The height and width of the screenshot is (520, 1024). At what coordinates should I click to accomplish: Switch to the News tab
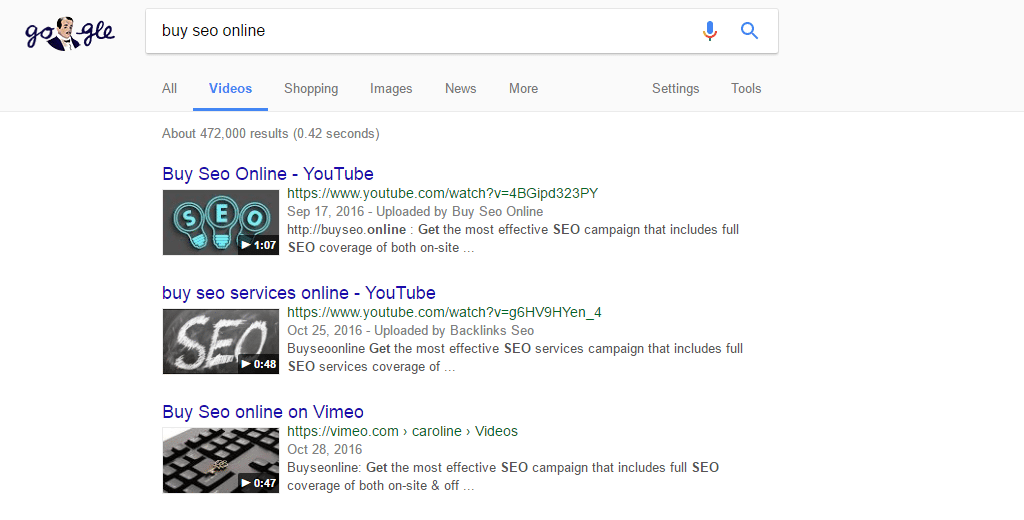click(x=460, y=89)
